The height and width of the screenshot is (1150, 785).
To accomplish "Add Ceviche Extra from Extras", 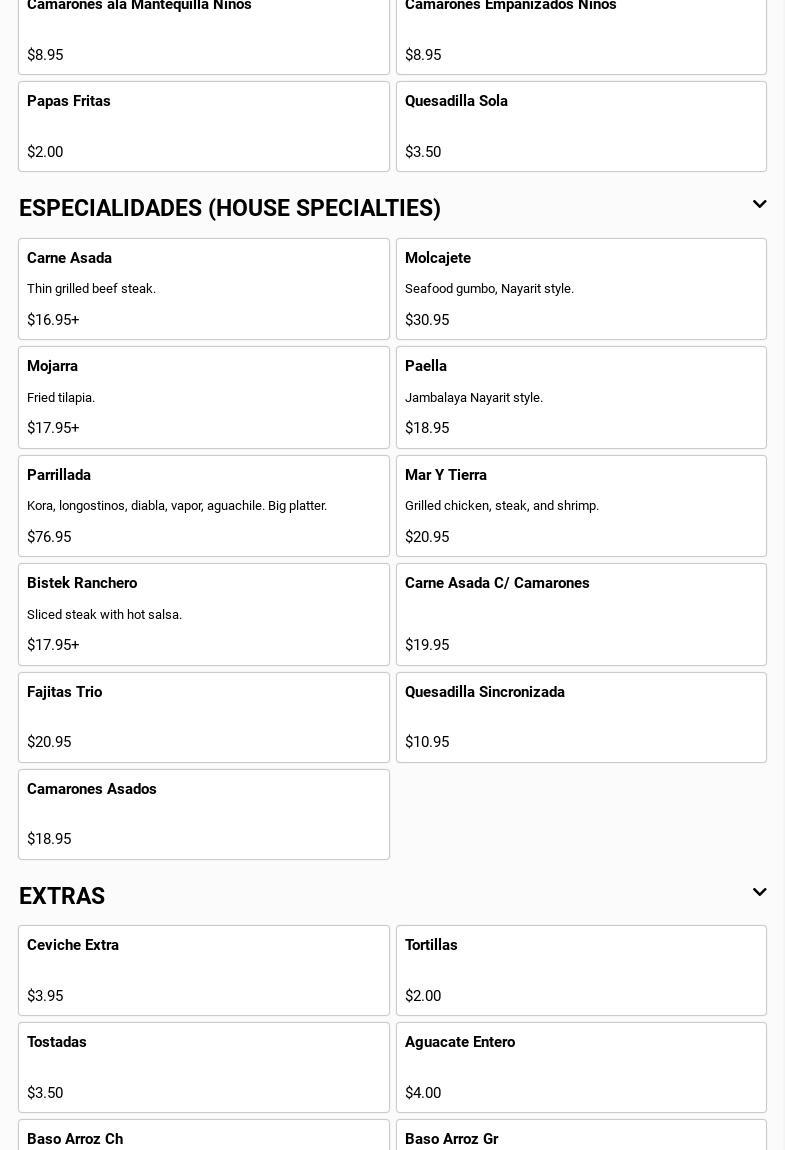I will [204, 970].
